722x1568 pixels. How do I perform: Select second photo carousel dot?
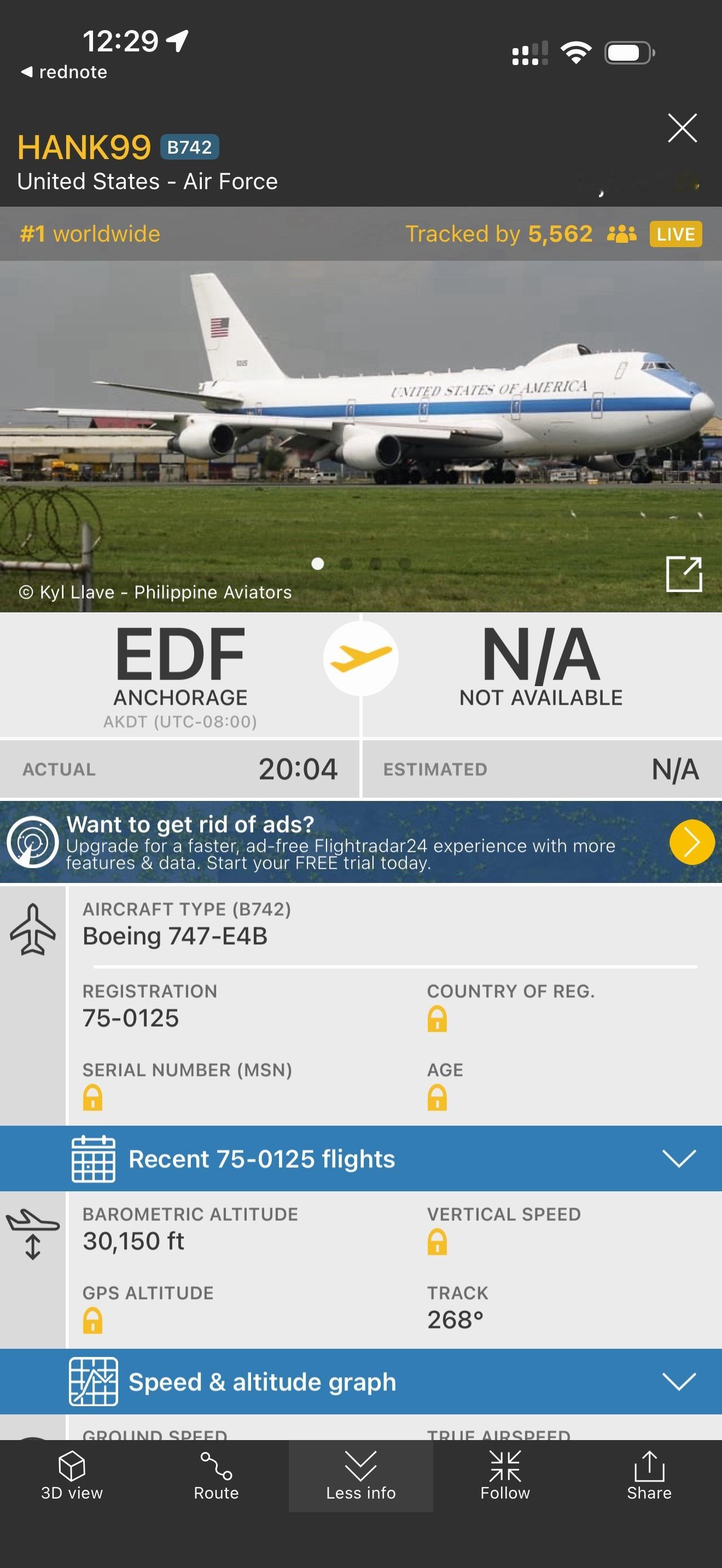tap(346, 564)
